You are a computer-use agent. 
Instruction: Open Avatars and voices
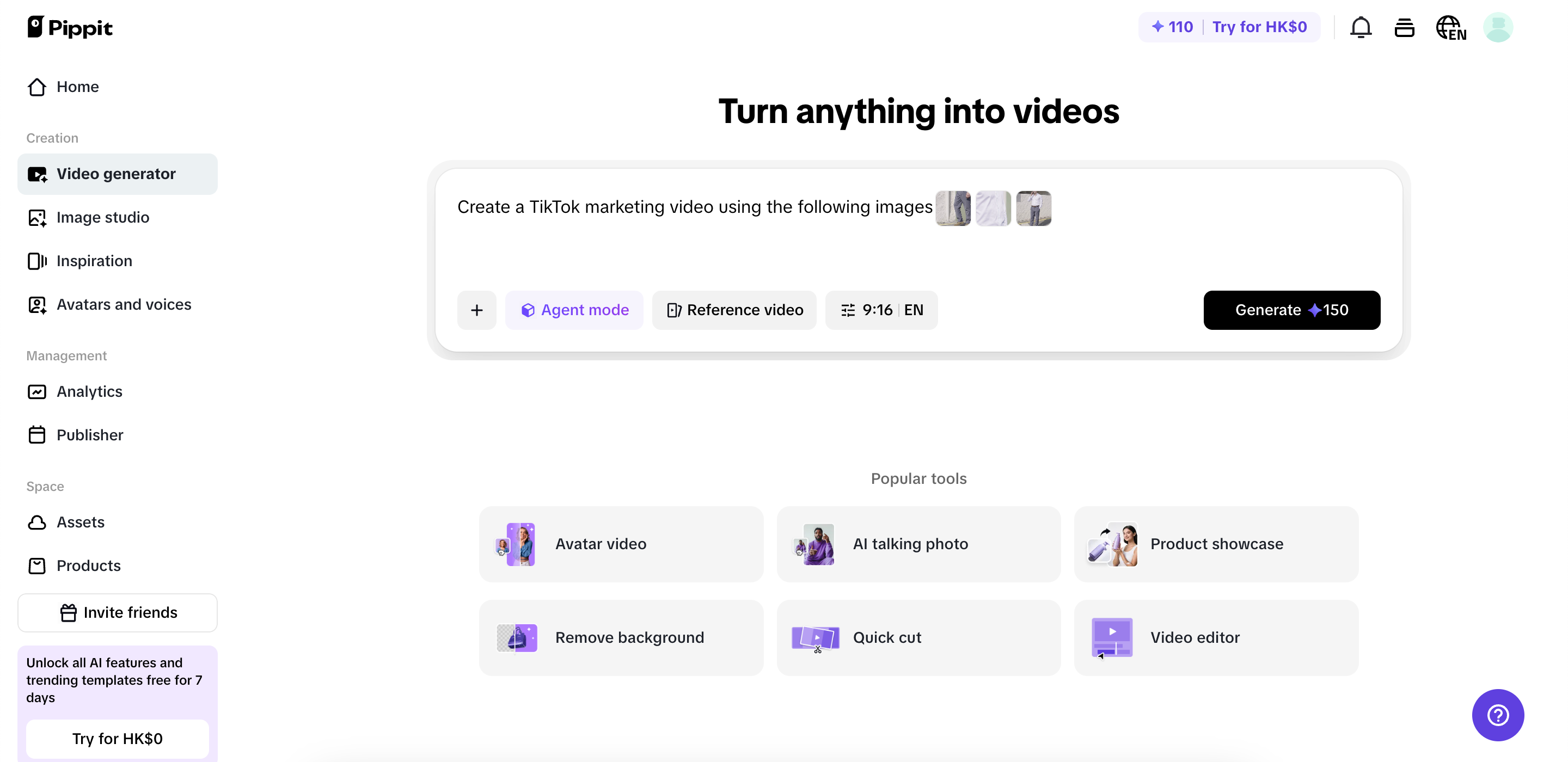click(x=124, y=304)
